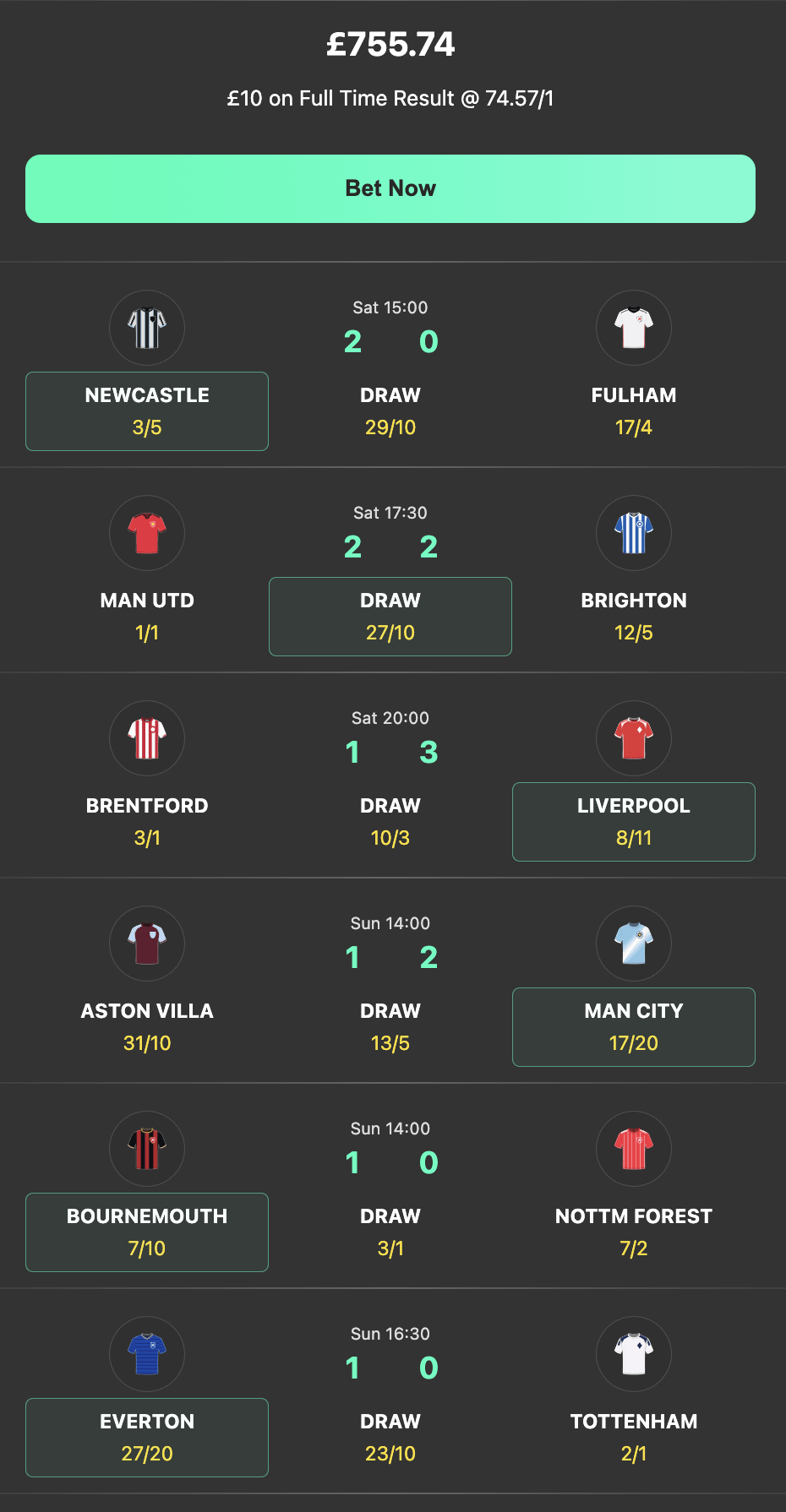Click the Brentford striped shirt icon
The image size is (786, 1512).
pyautogui.click(x=147, y=738)
